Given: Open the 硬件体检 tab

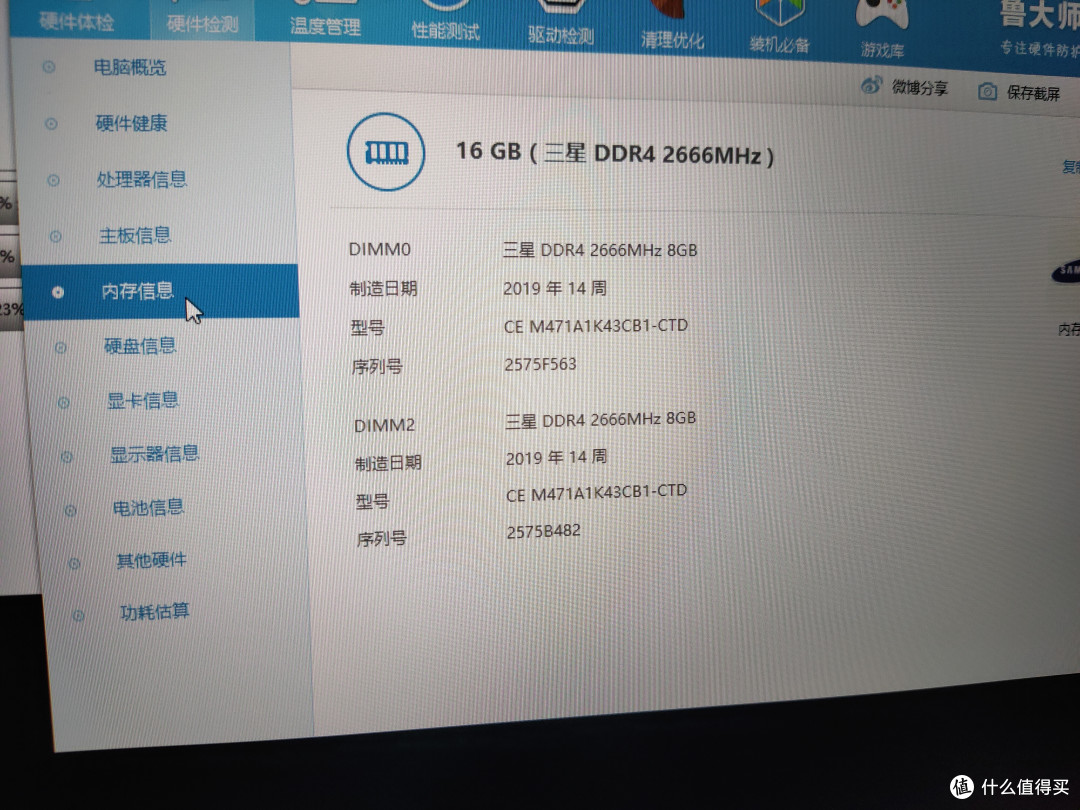Looking at the screenshot, I should click(77, 21).
